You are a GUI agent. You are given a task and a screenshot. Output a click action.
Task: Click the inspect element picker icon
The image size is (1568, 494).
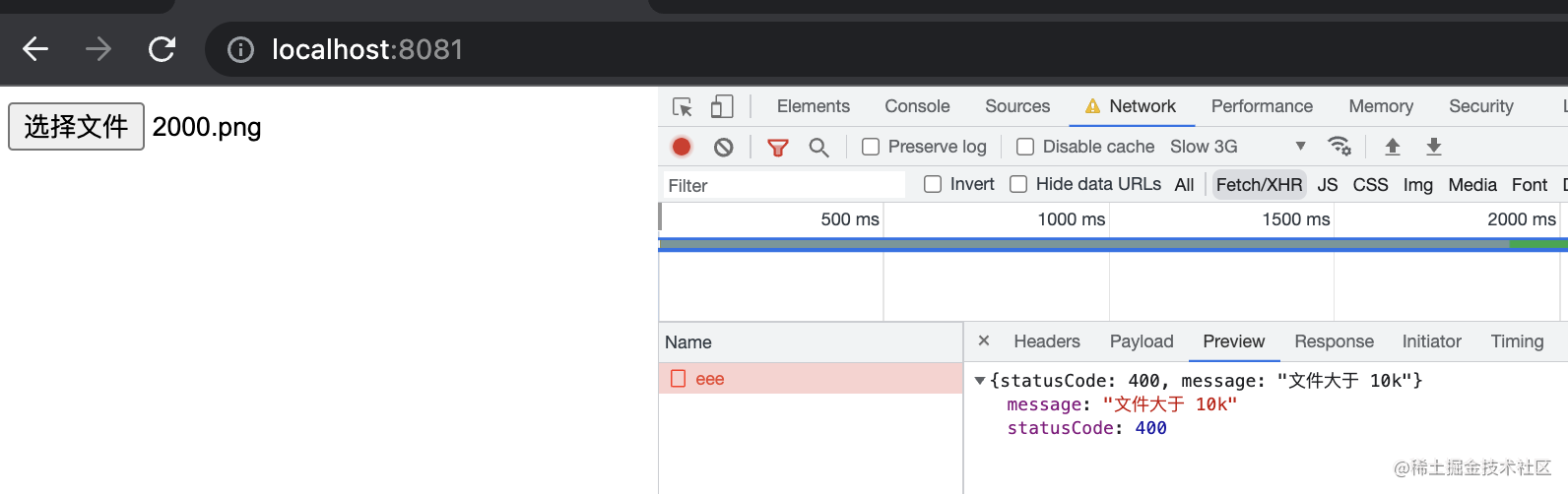(x=682, y=106)
